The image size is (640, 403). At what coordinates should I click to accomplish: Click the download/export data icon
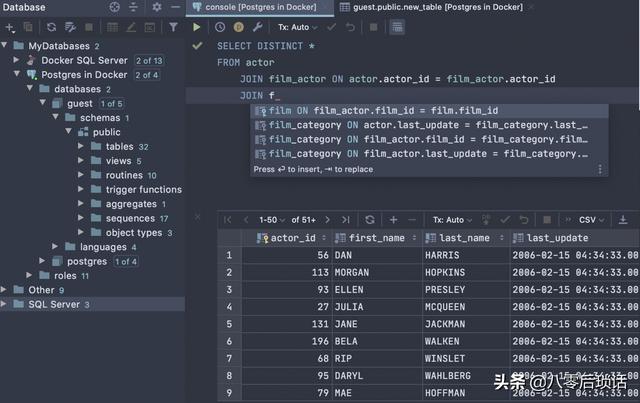(623, 220)
